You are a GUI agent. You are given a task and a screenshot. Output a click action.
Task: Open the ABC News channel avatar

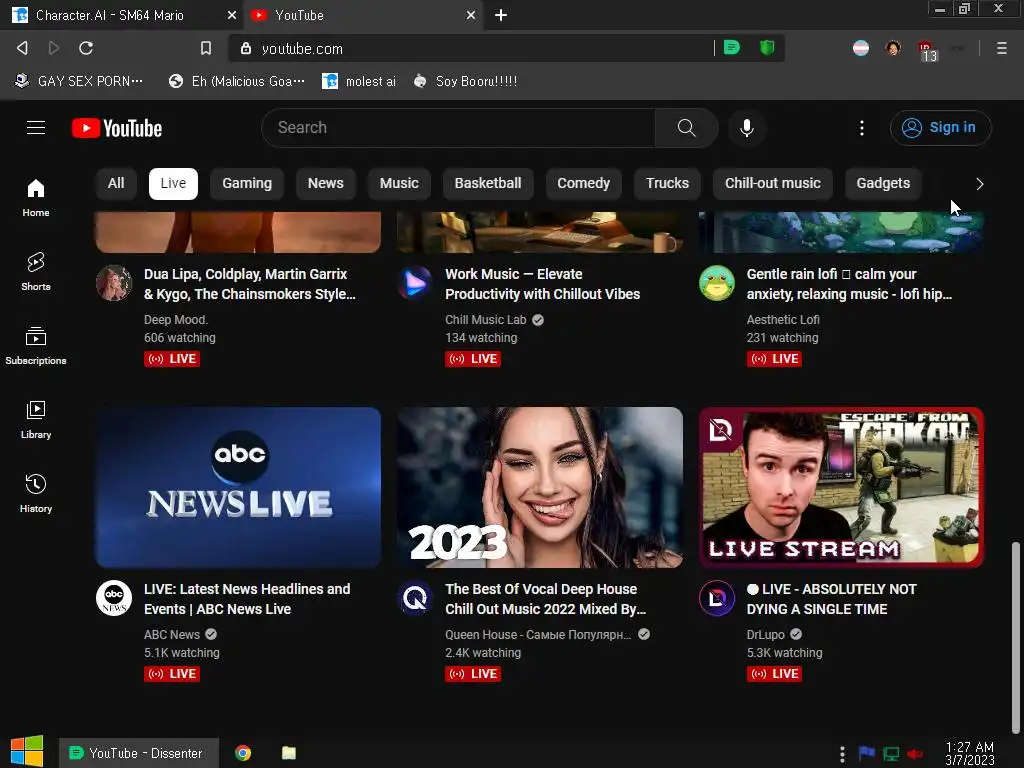pyautogui.click(x=114, y=598)
